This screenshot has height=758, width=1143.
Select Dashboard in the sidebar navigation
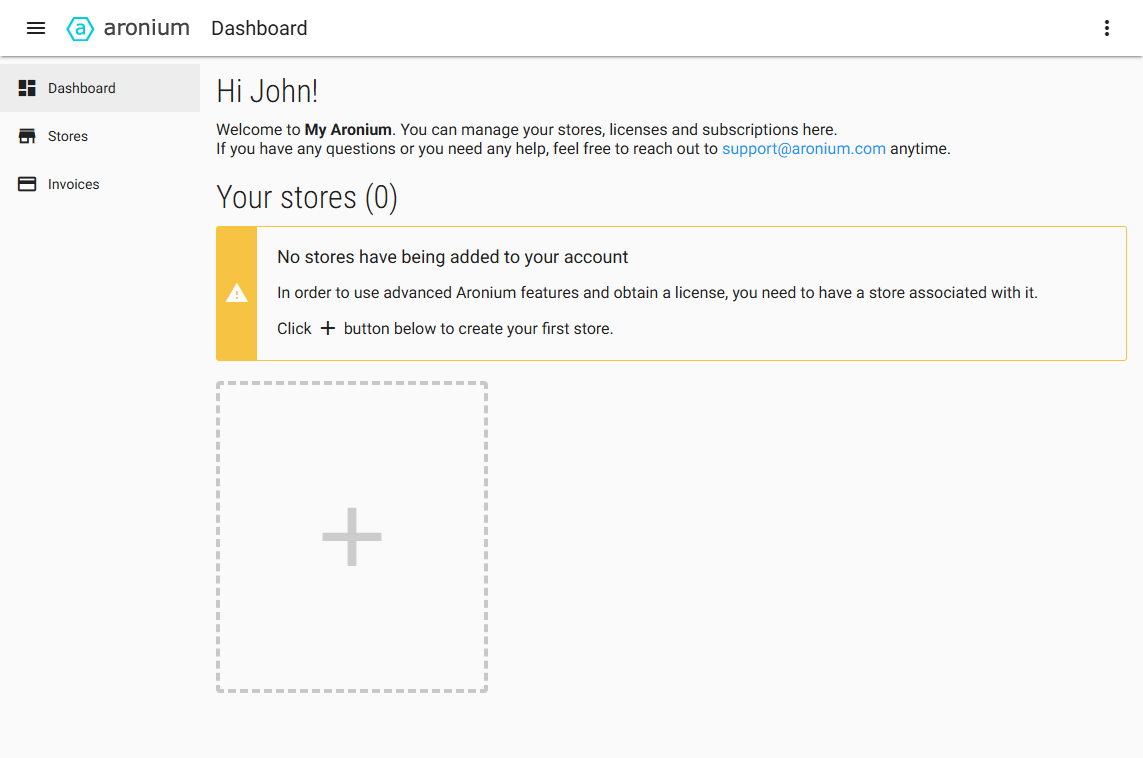coord(80,87)
